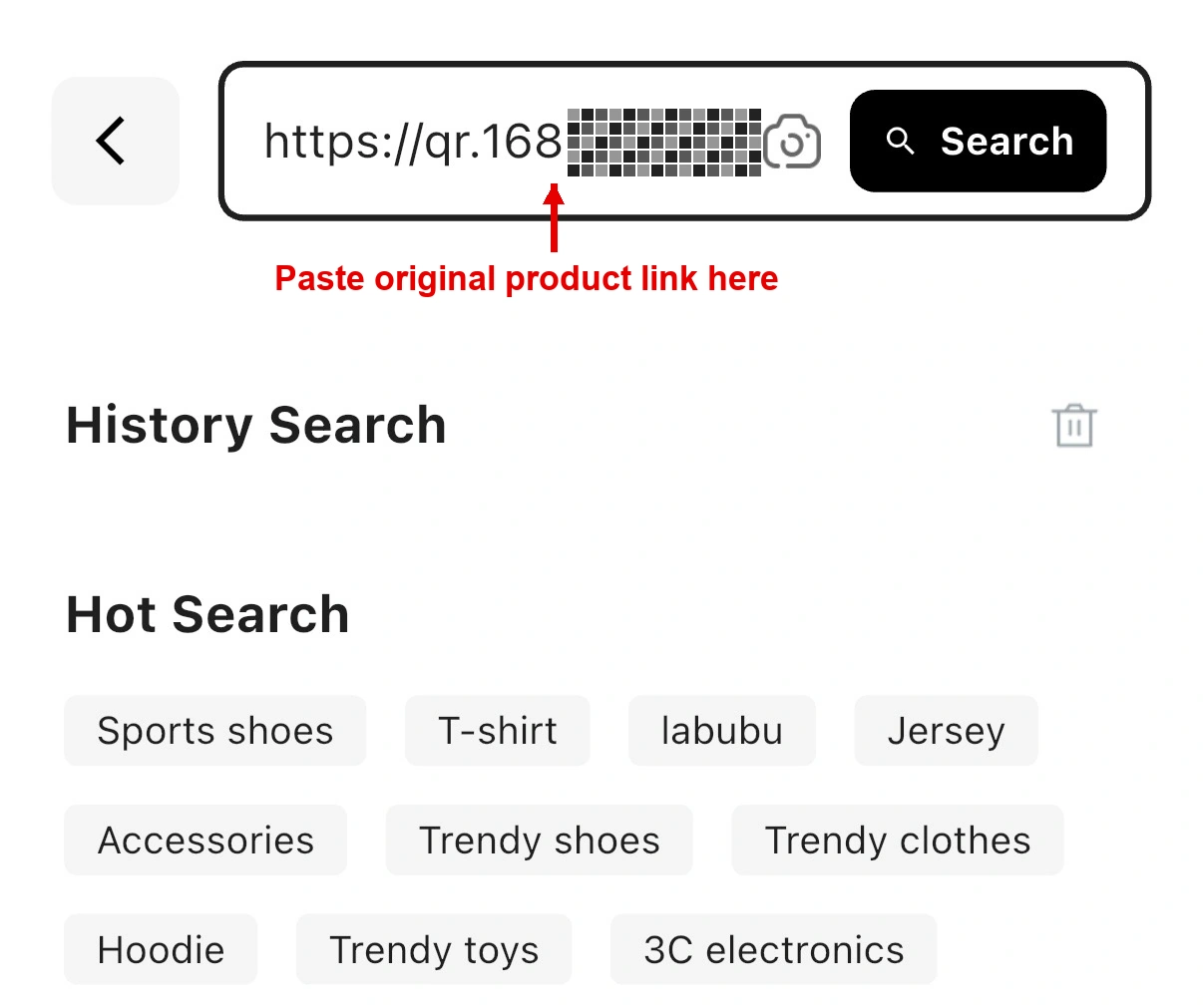The height and width of the screenshot is (1008, 1203).
Task: Click the magnifier icon in the Search button
Action: [x=901, y=142]
